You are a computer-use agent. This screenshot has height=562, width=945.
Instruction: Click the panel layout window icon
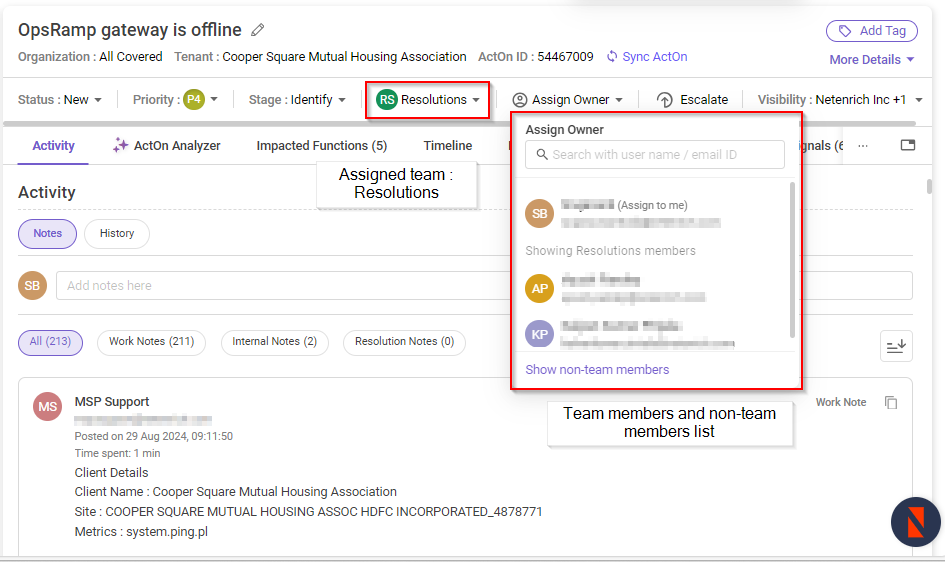click(908, 145)
